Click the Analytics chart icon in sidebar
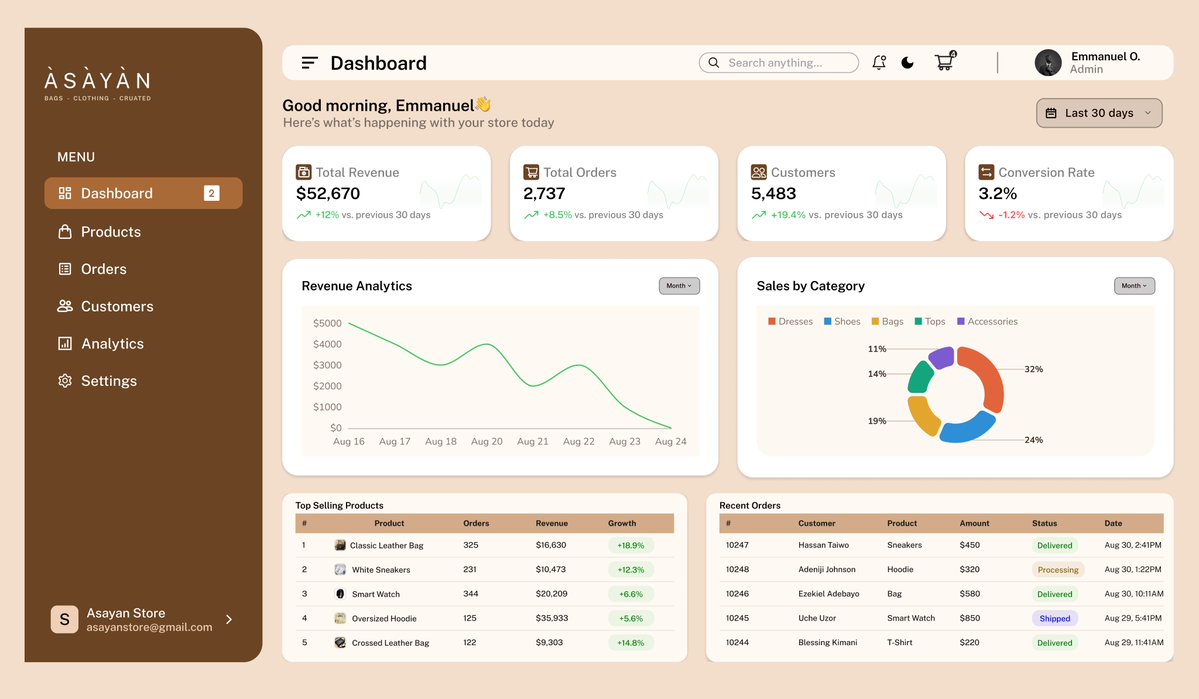 [x=65, y=343]
